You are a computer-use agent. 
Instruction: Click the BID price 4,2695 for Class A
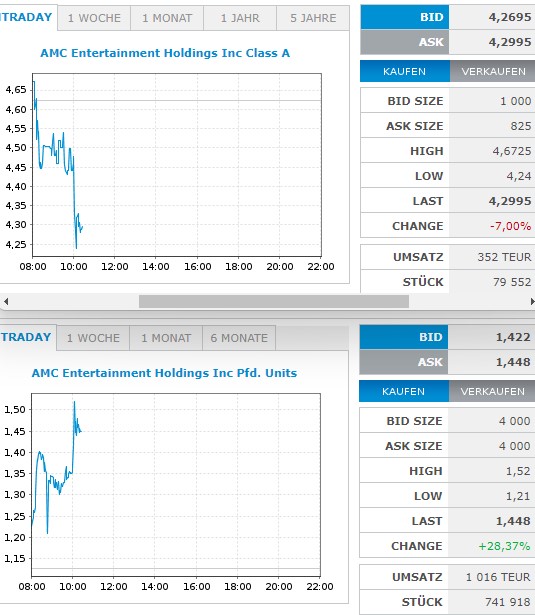coord(510,17)
